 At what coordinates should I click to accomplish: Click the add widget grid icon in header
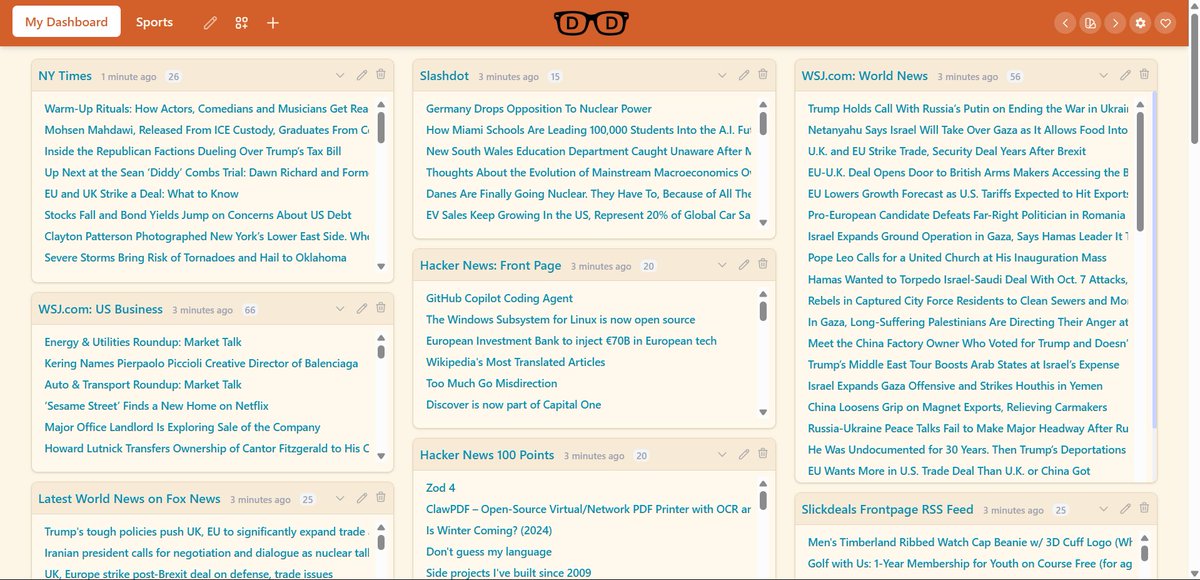241,22
